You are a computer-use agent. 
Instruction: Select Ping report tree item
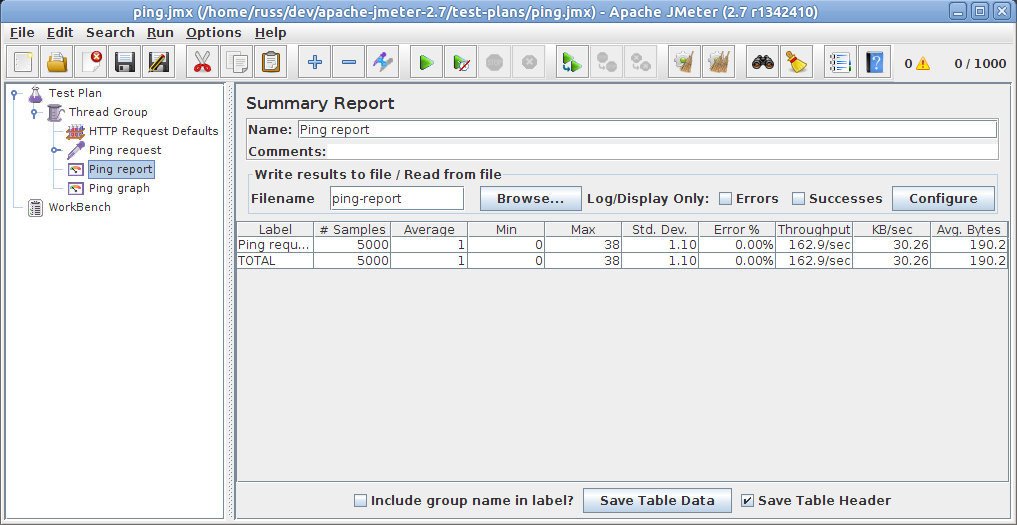coord(121,169)
